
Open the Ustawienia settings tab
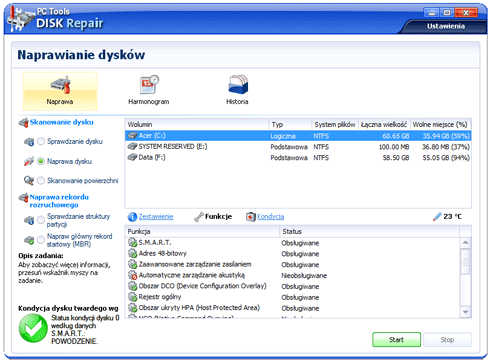pos(446,26)
